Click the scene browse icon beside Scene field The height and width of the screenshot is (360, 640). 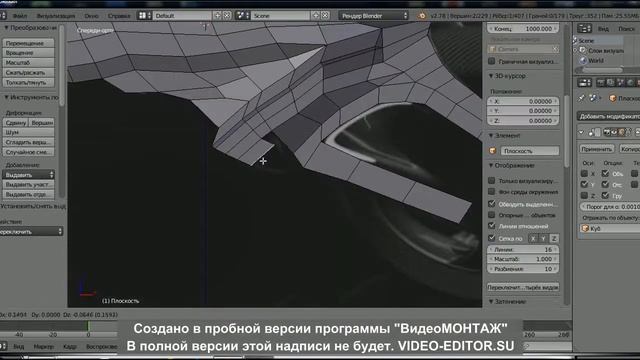click(243, 16)
